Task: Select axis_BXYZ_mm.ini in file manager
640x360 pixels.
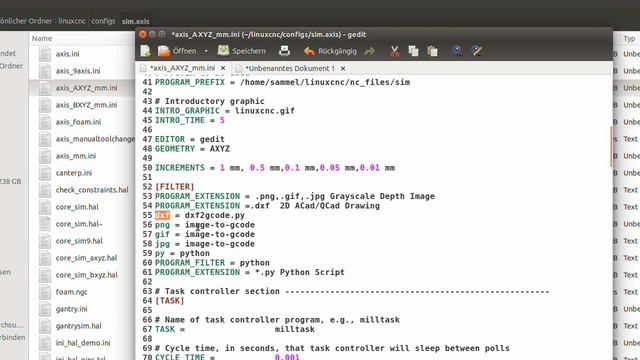Action: (87, 105)
